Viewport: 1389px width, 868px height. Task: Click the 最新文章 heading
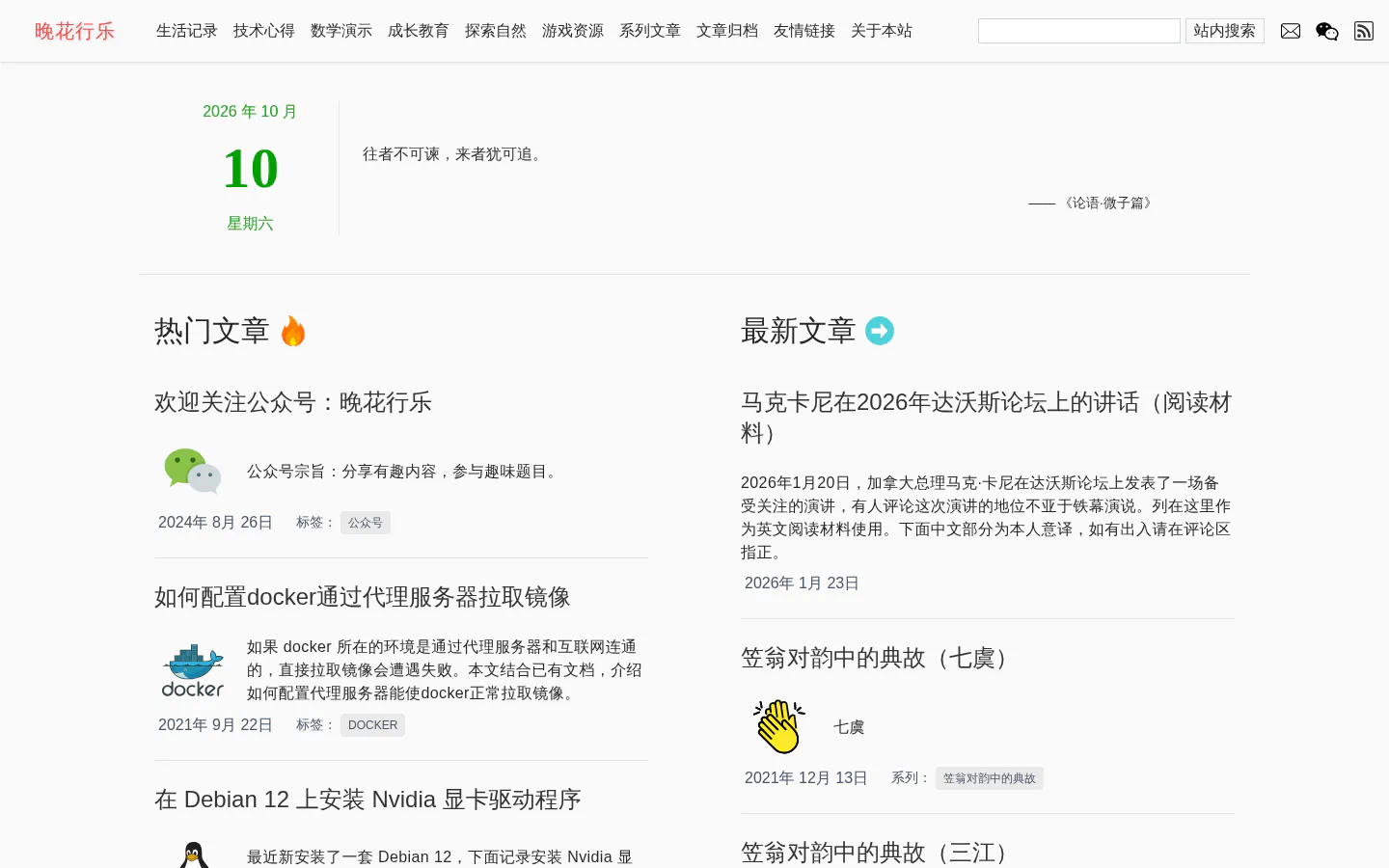point(799,331)
